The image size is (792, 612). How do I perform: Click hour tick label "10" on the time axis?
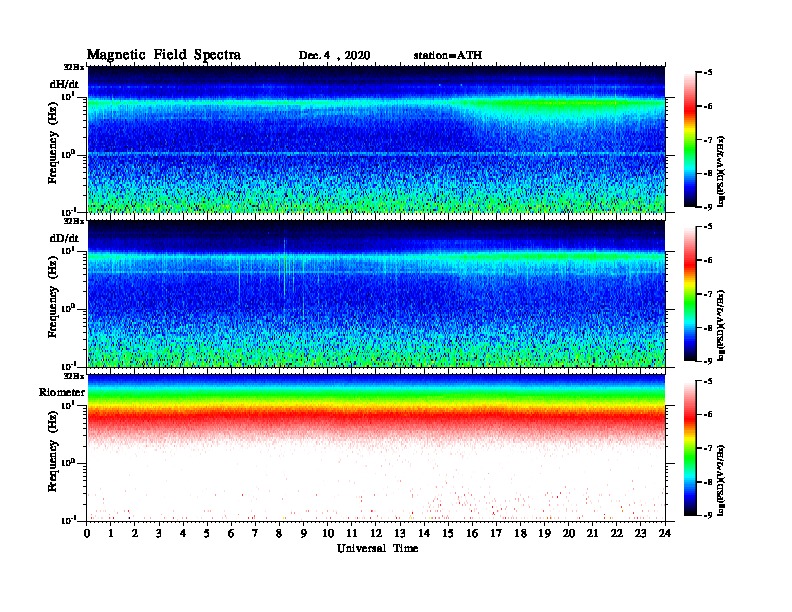click(328, 533)
